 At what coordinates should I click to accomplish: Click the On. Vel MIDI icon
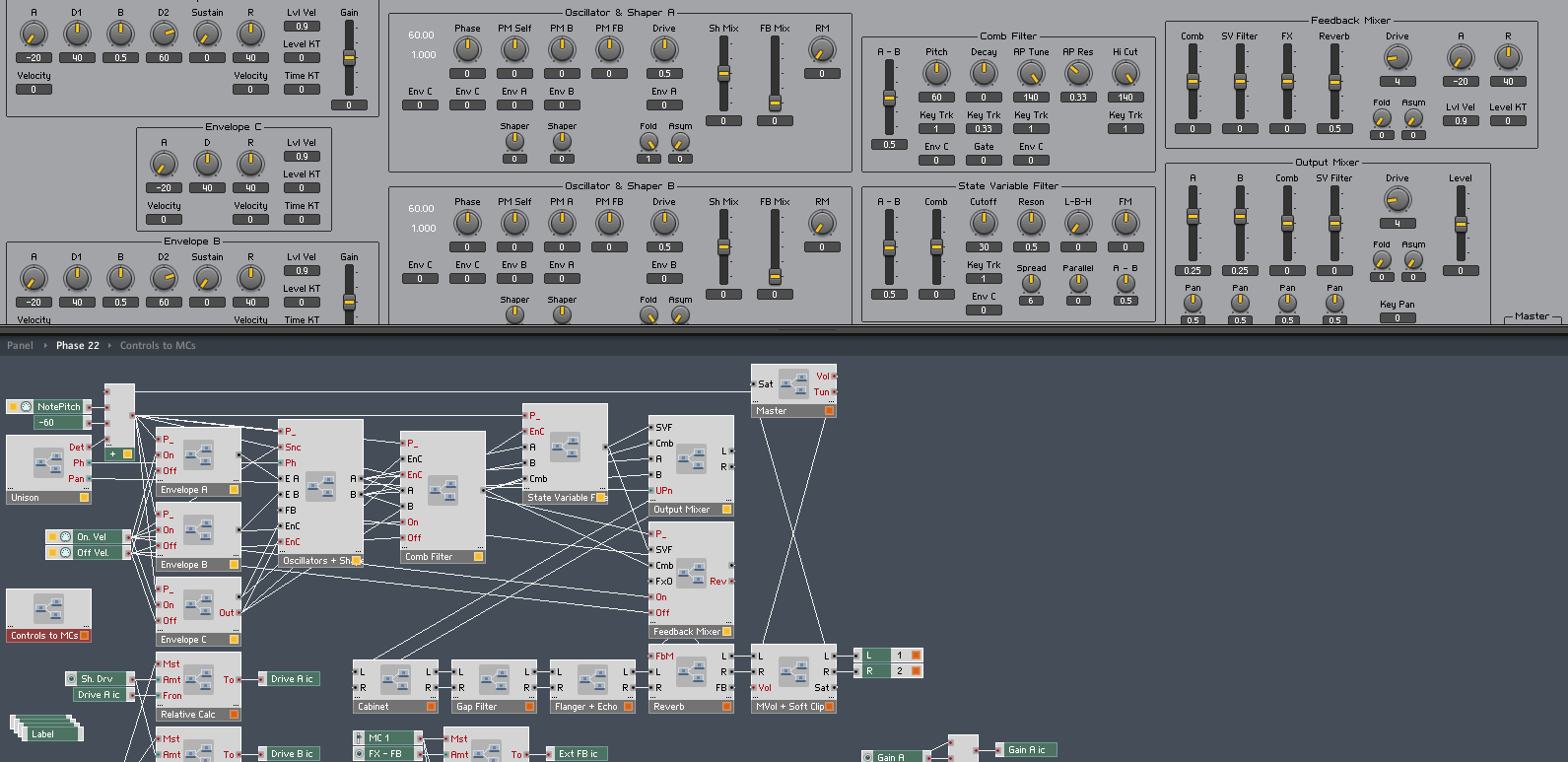(66, 536)
